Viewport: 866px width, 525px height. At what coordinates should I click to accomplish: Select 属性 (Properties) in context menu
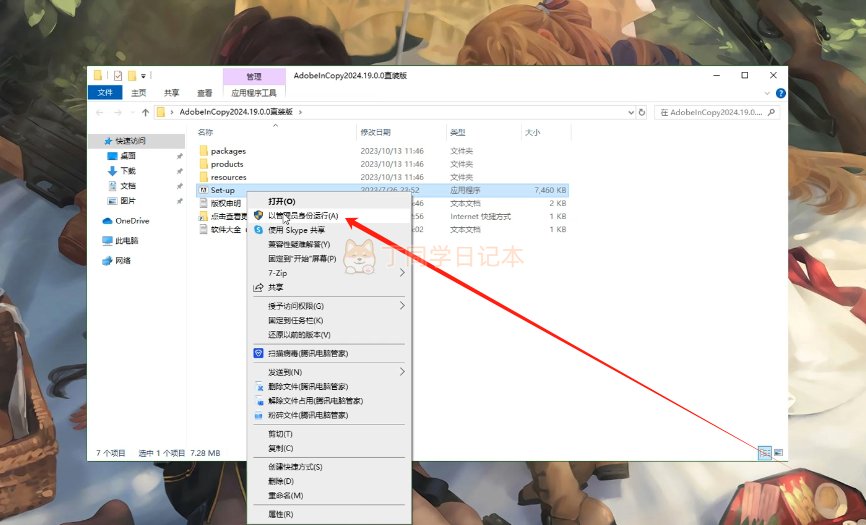tap(281, 514)
